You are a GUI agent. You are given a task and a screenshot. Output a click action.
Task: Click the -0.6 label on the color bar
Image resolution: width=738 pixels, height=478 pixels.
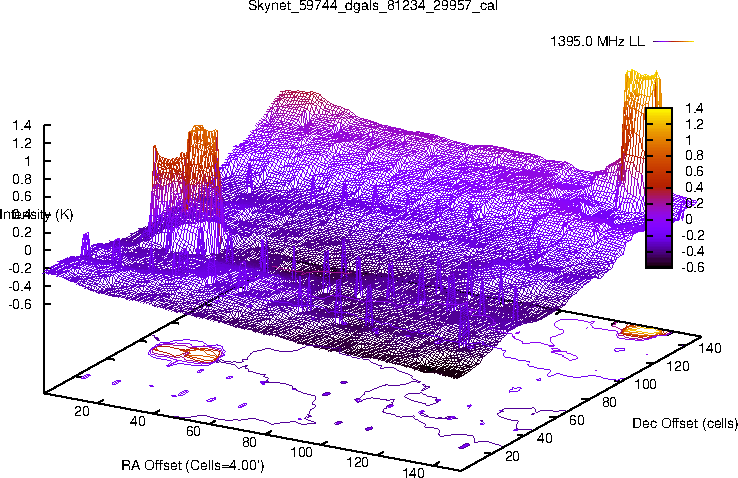coord(693,267)
